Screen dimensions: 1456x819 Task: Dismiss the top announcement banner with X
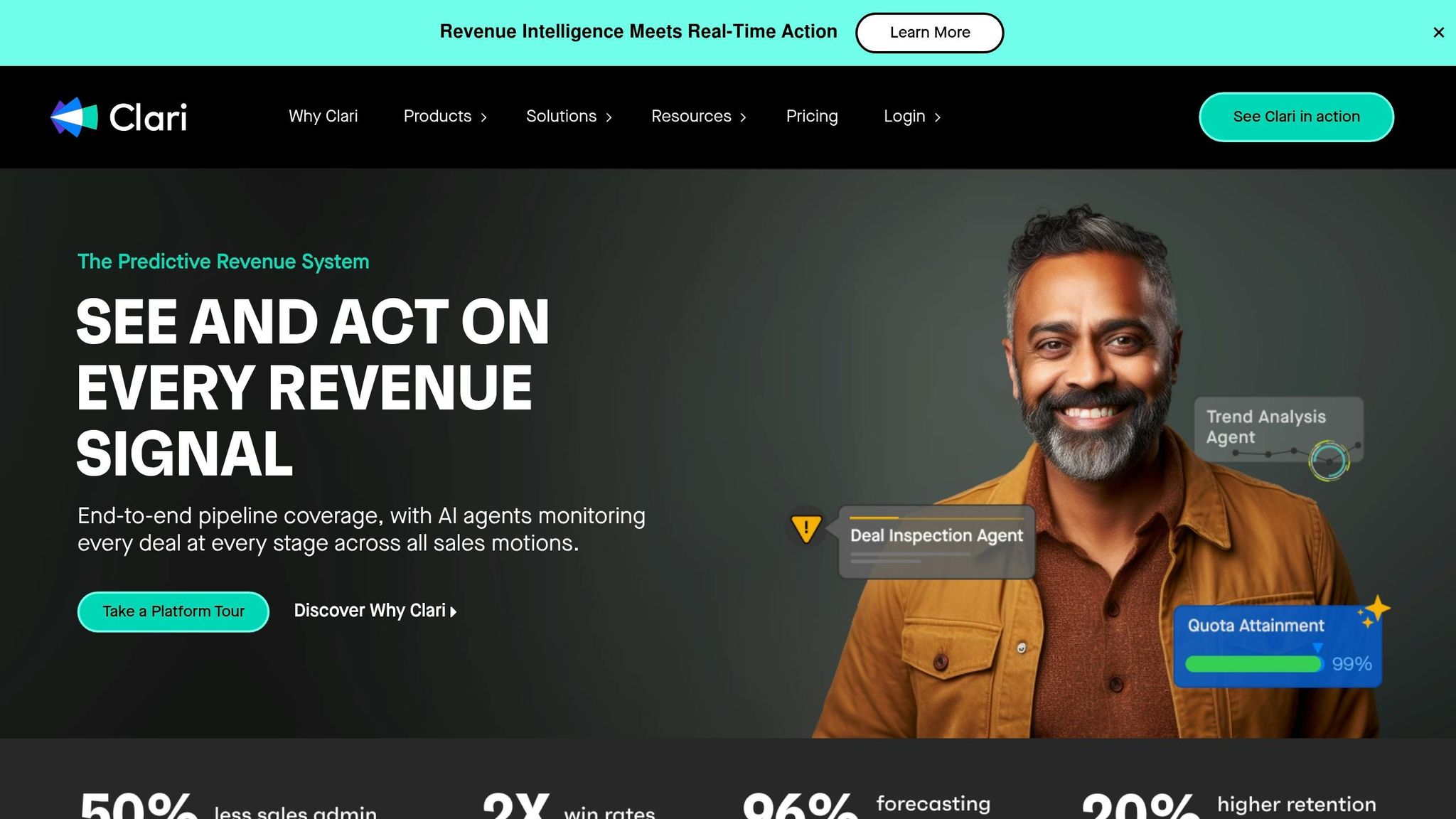tap(1438, 33)
